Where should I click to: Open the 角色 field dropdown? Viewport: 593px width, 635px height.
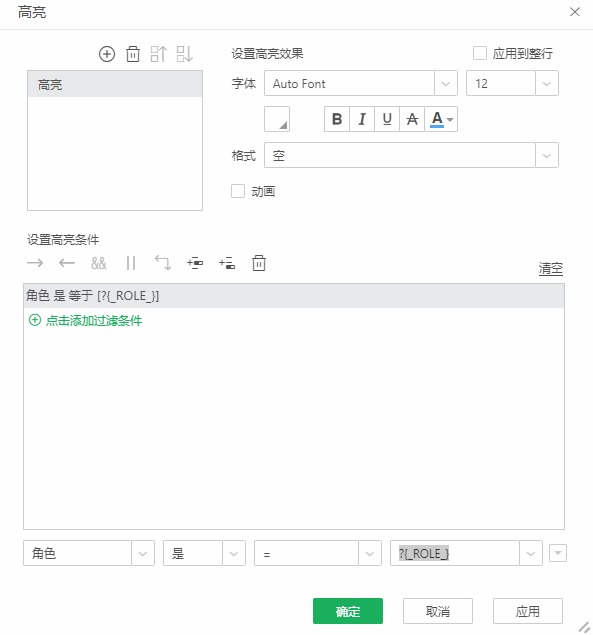coord(143,553)
